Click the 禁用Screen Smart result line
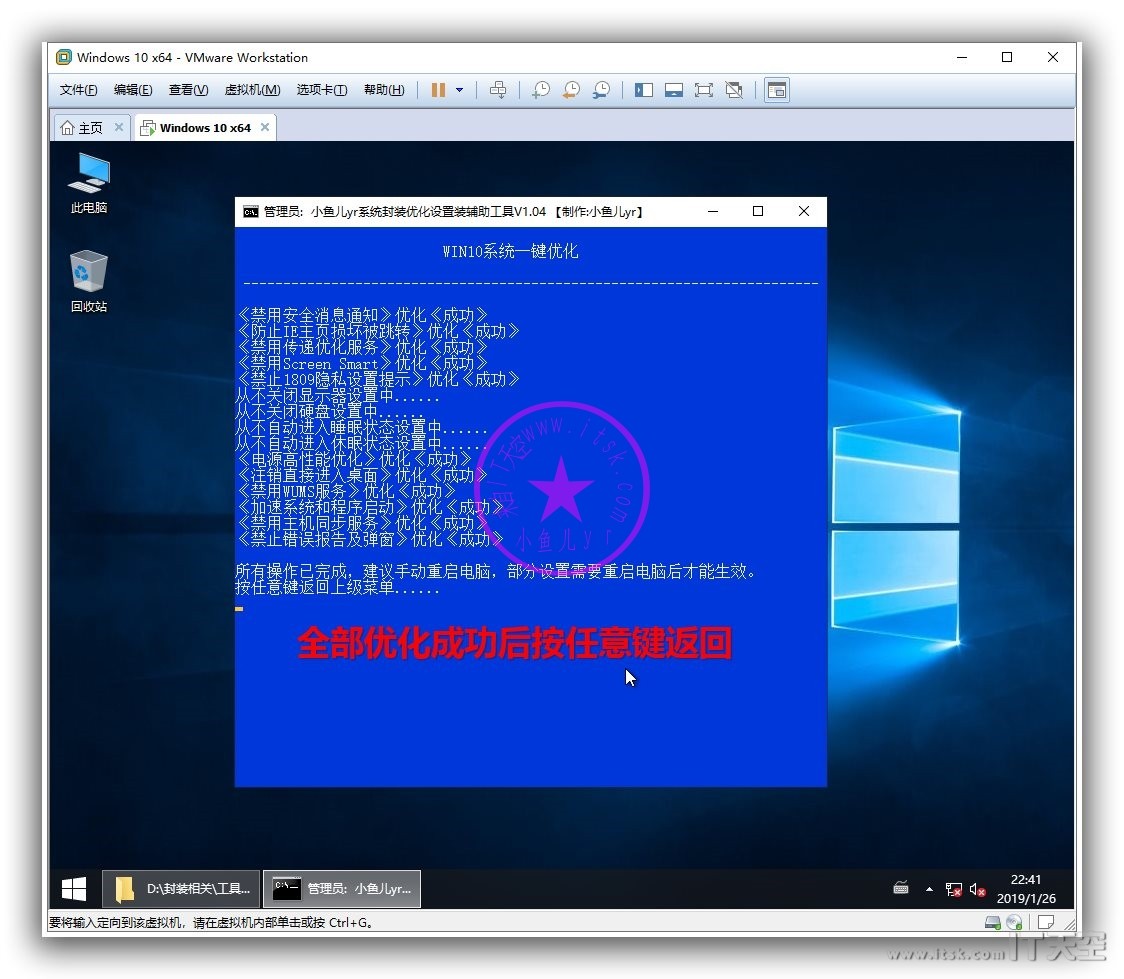The width and height of the screenshot is (1124, 979). (x=363, y=363)
